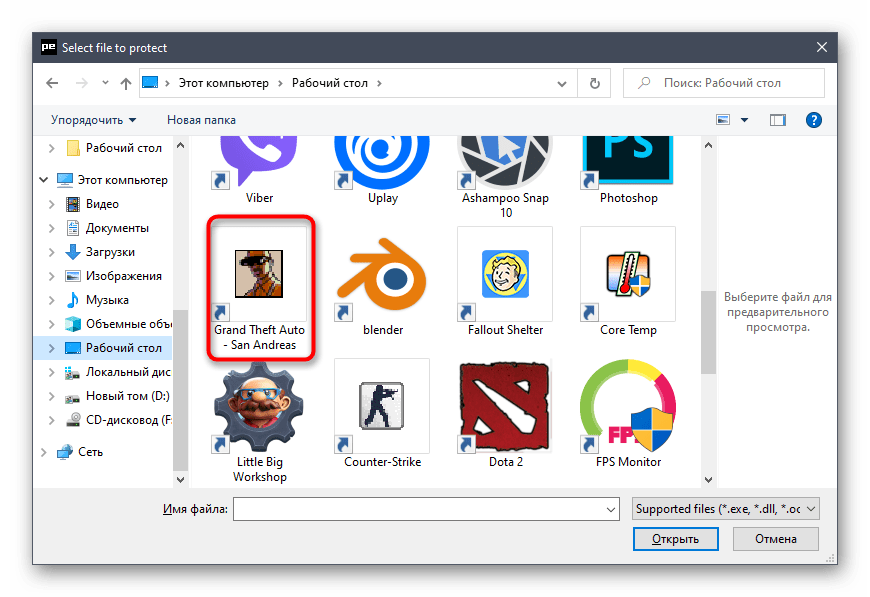Screen dimensions: 870x597
Task: Select Локальный диск in navigation tree
Action: (128, 372)
